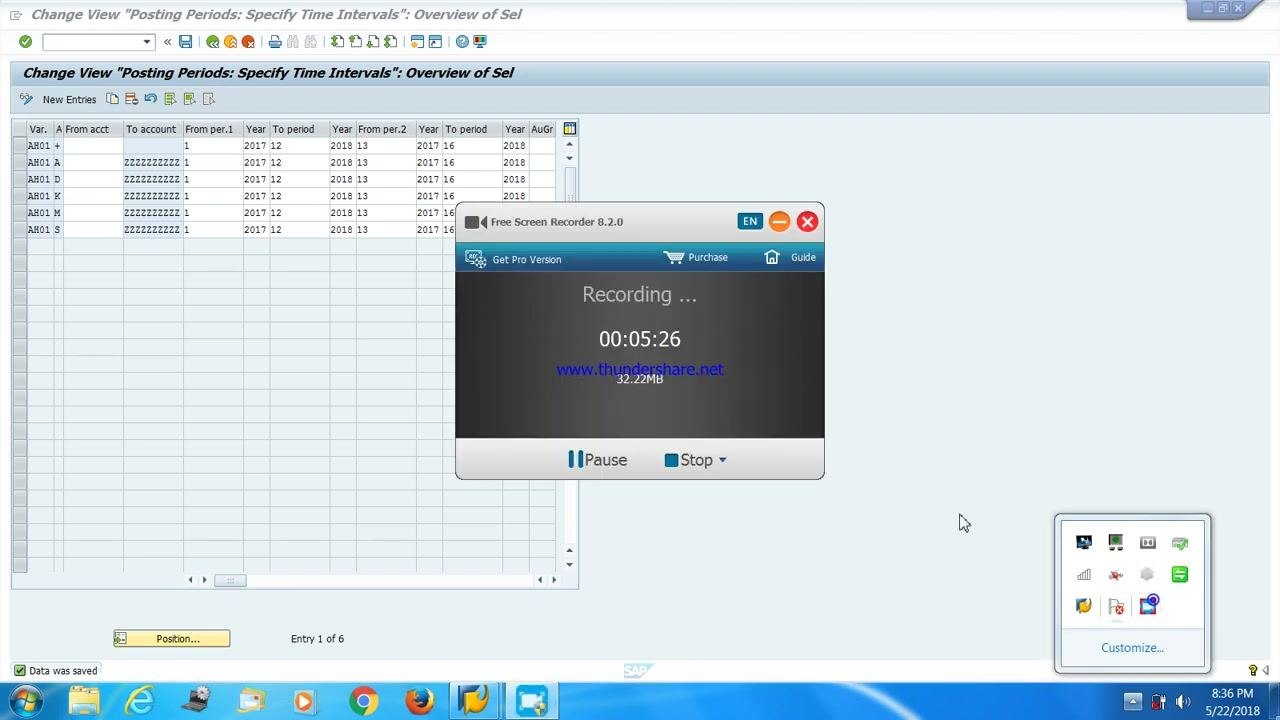Open SAP Help question mark icon

click(x=462, y=41)
